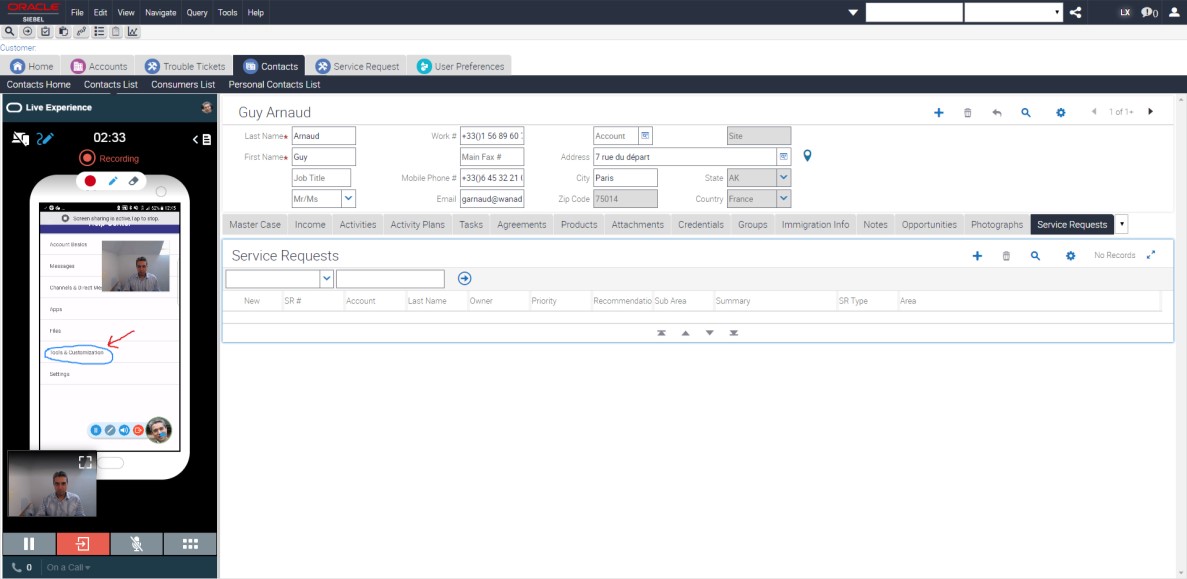1187x579 pixels.
Task: Select the eraser tool above the phone screen
Action: pos(134,181)
